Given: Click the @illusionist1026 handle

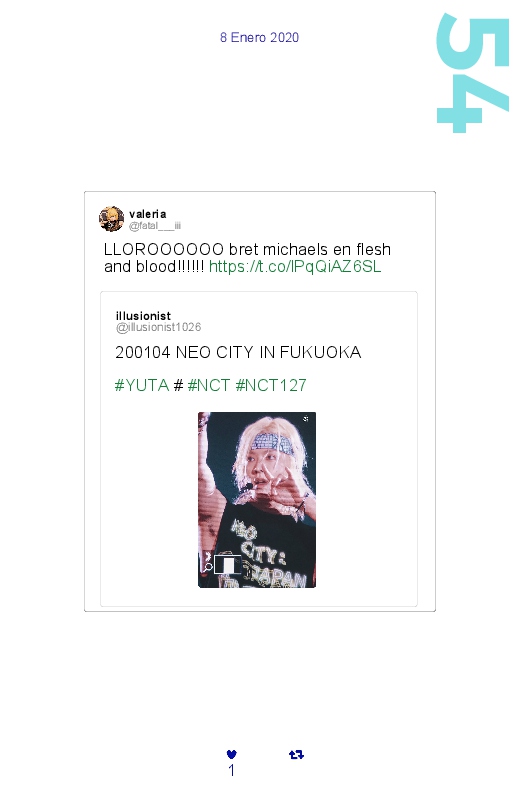Looking at the screenshot, I should 158,327.
